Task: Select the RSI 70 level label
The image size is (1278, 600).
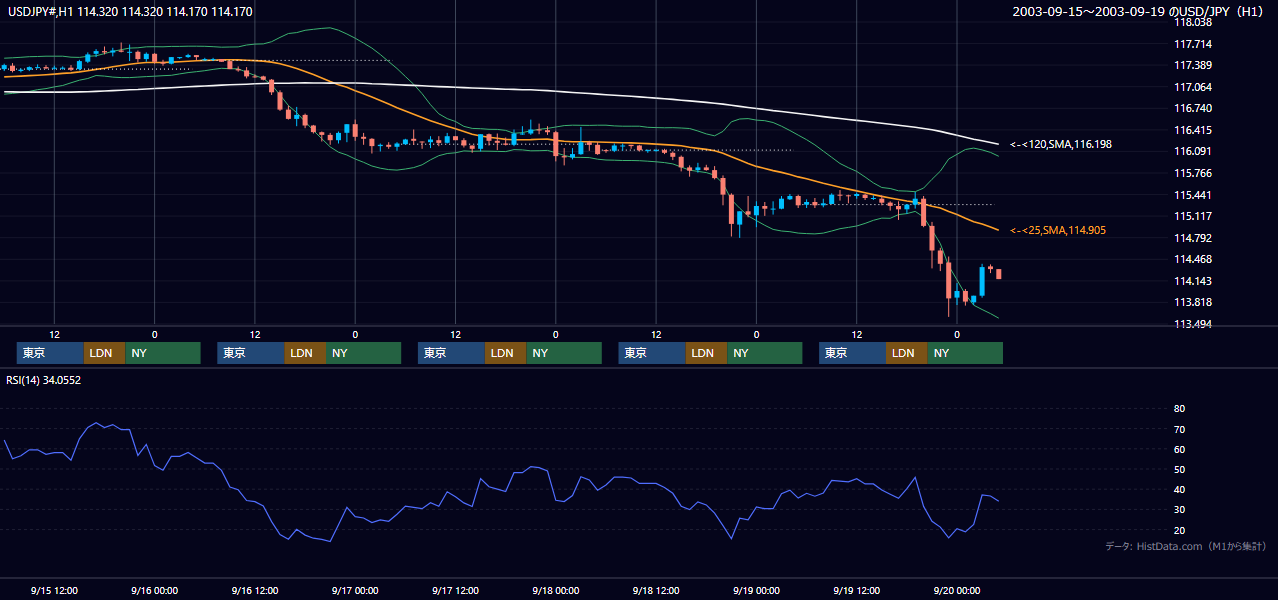Action: 1179,429
